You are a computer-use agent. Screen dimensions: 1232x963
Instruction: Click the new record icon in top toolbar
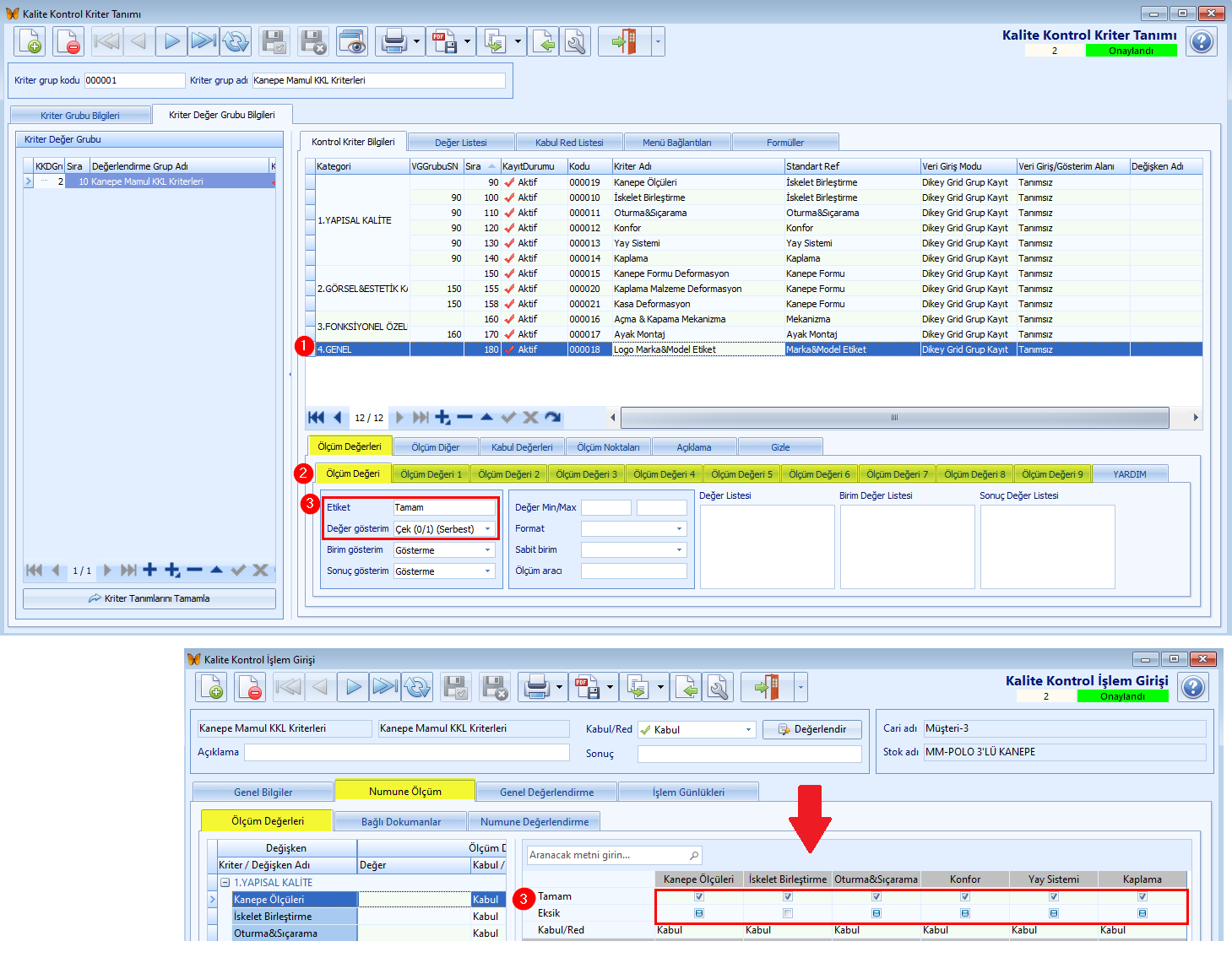pos(30,41)
